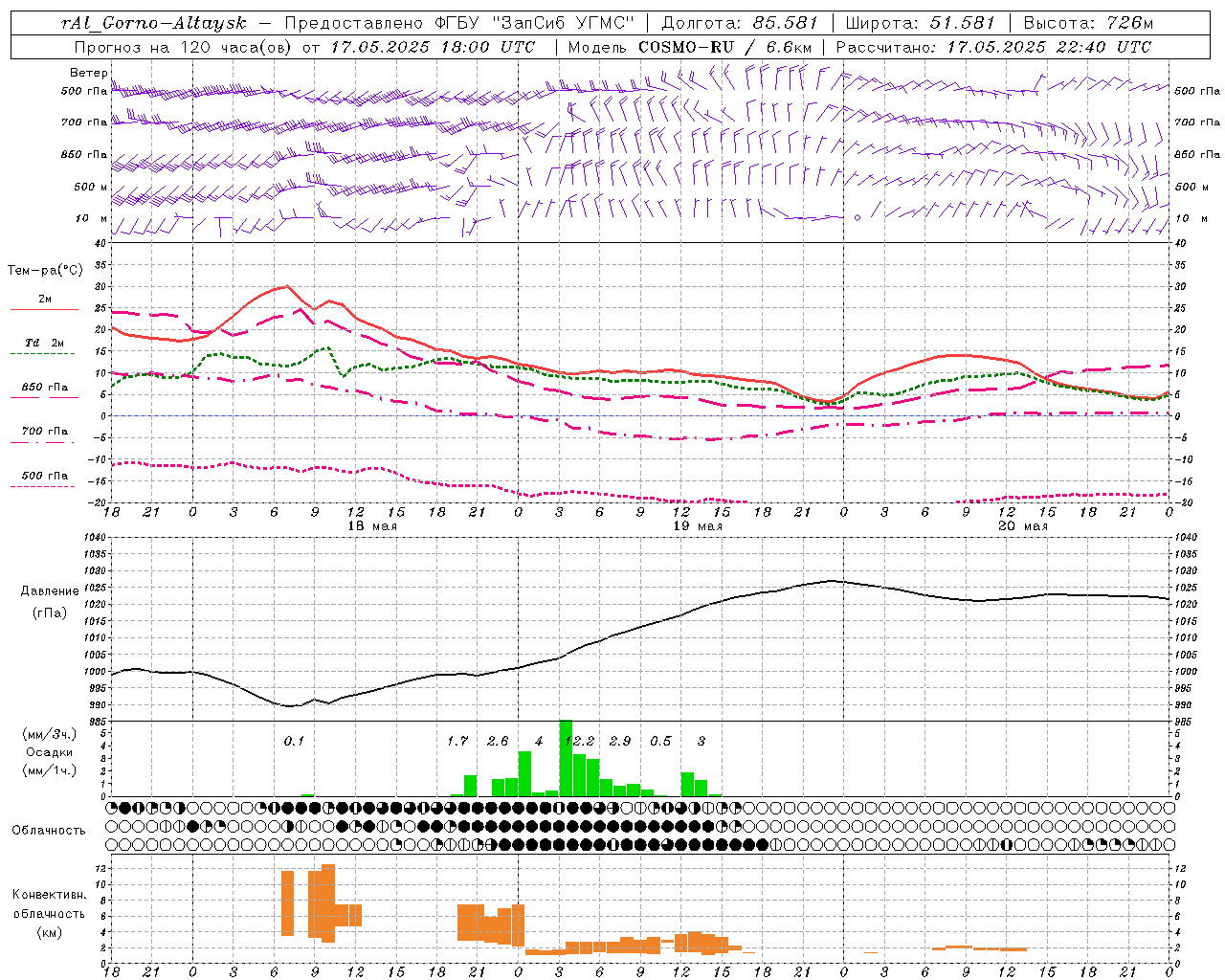Click the station title rAl_Gorno-Altaysk
Image resolution: width=1225 pixels, height=980 pixels.
click(154, 23)
